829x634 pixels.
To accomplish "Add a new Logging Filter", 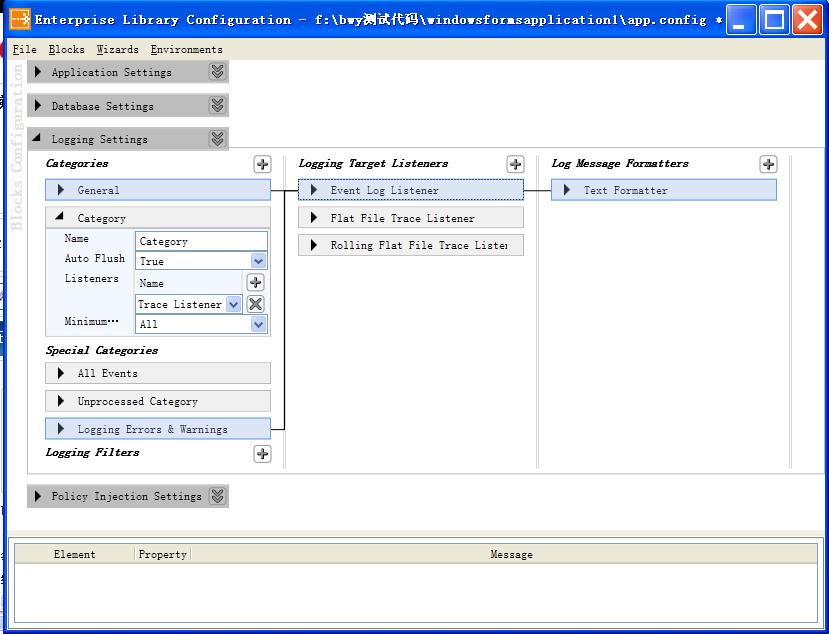I will [262, 454].
